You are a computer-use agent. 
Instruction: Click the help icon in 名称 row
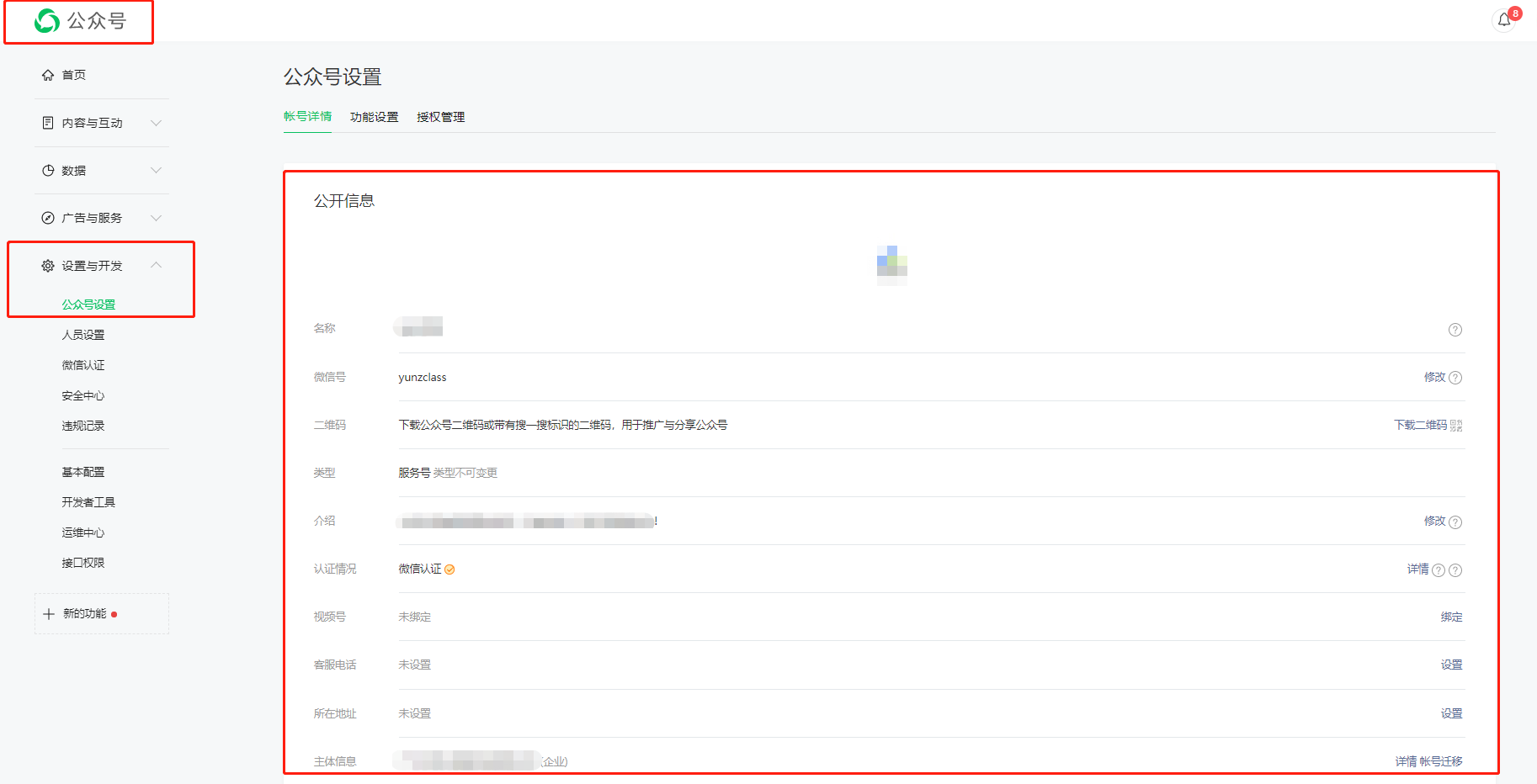pos(1455,330)
